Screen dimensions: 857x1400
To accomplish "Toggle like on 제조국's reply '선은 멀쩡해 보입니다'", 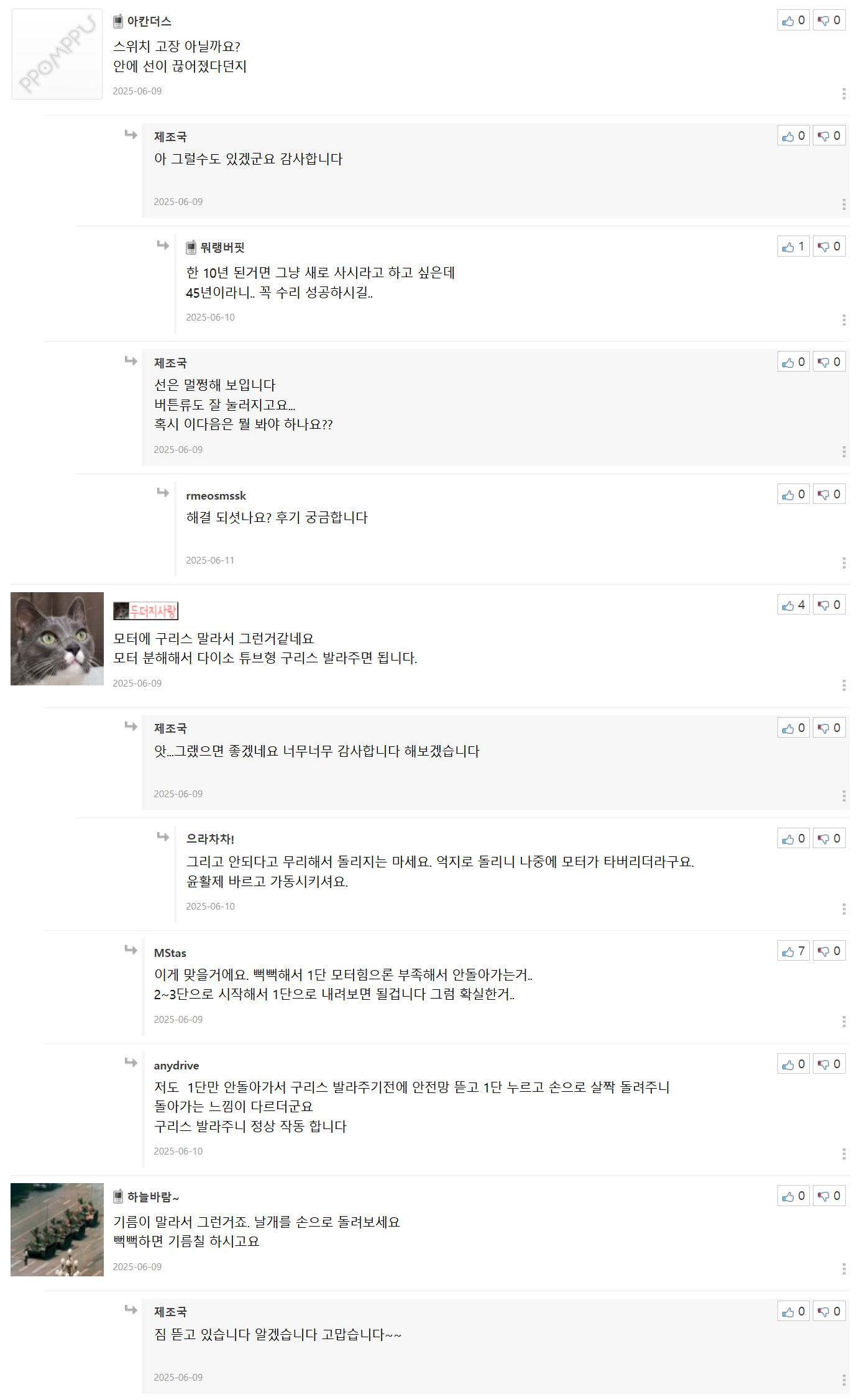I will click(794, 362).
